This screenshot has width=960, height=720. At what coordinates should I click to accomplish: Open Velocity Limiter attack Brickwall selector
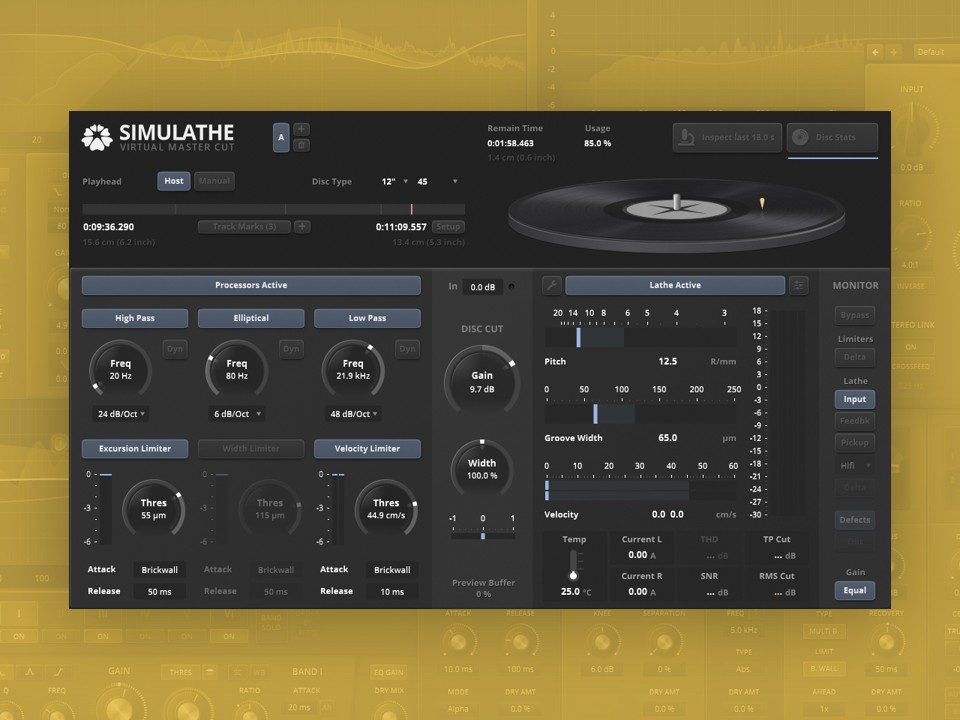(x=392, y=570)
